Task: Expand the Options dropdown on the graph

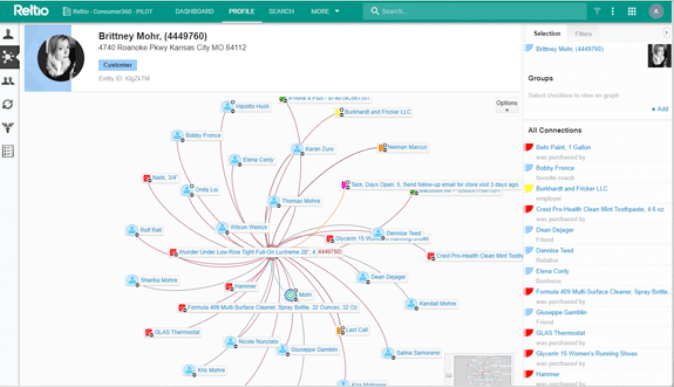Action: [x=506, y=105]
